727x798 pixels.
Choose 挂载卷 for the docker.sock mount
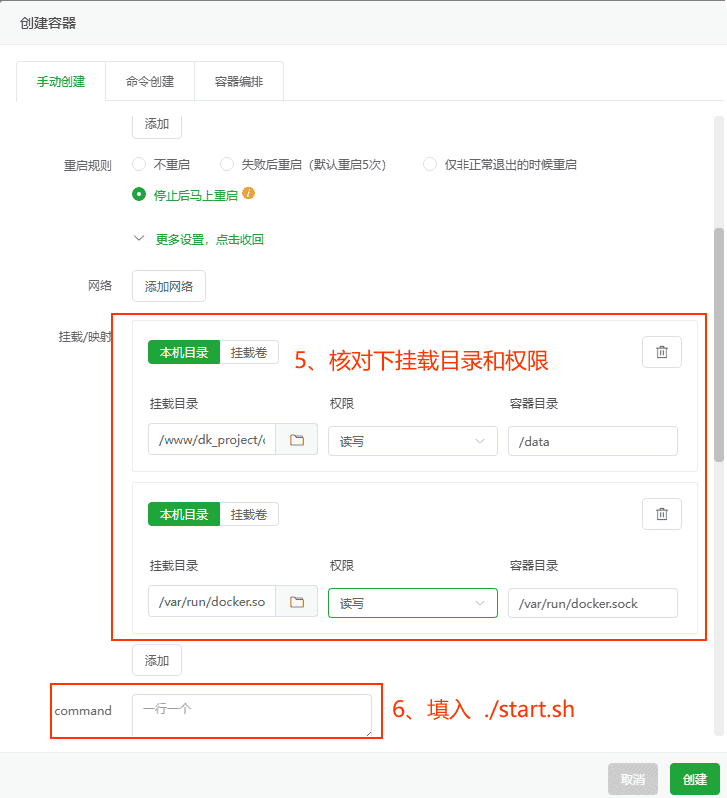tap(249, 514)
